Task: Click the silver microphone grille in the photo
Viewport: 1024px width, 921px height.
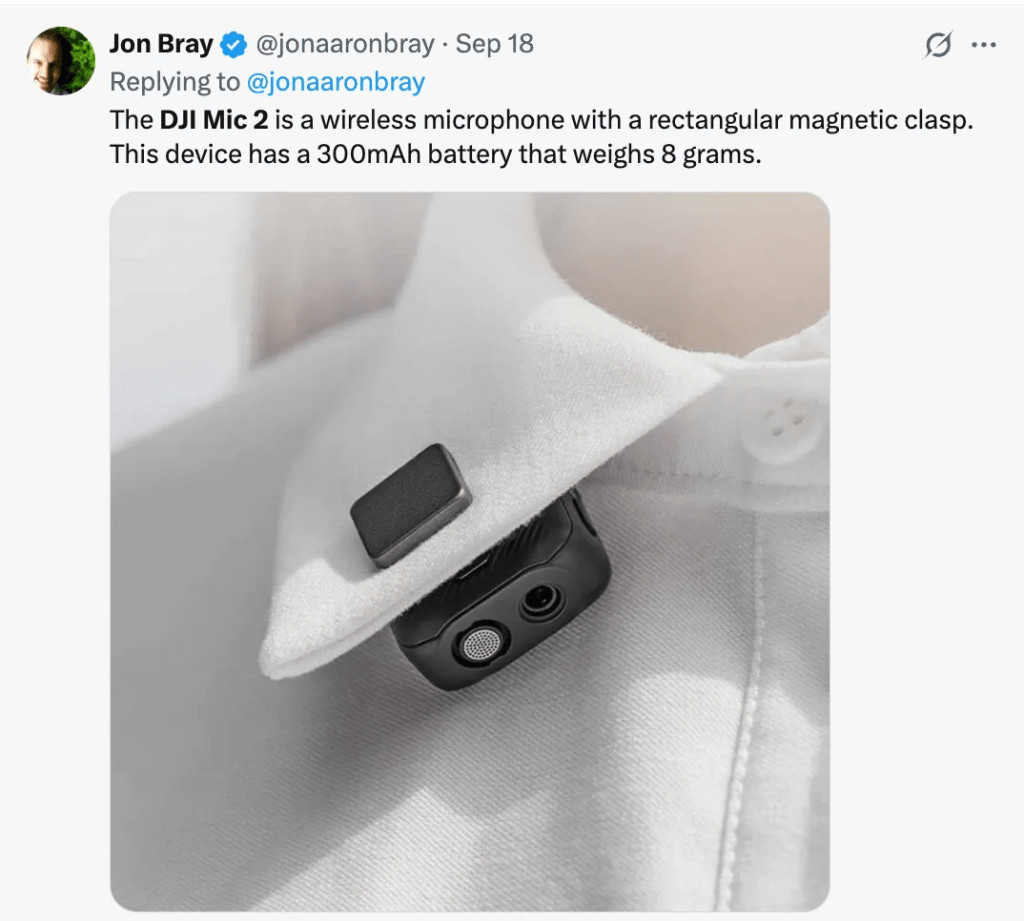Action: tap(482, 644)
